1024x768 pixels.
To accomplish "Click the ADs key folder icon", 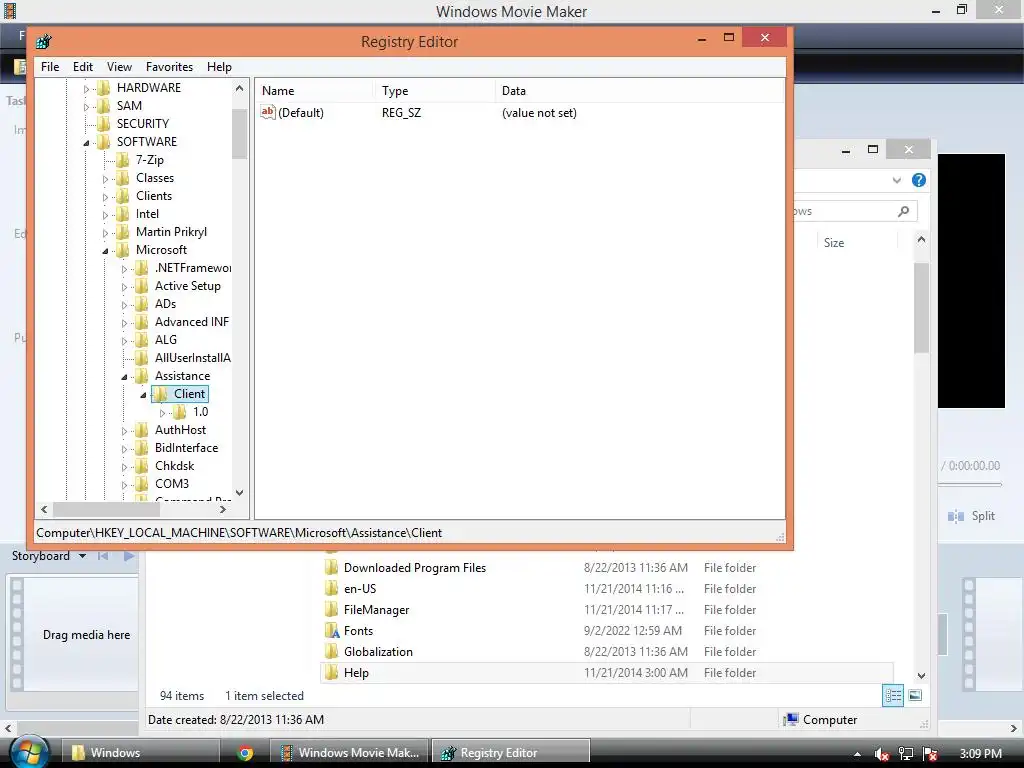I will pyautogui.click(x=141, y=304).
